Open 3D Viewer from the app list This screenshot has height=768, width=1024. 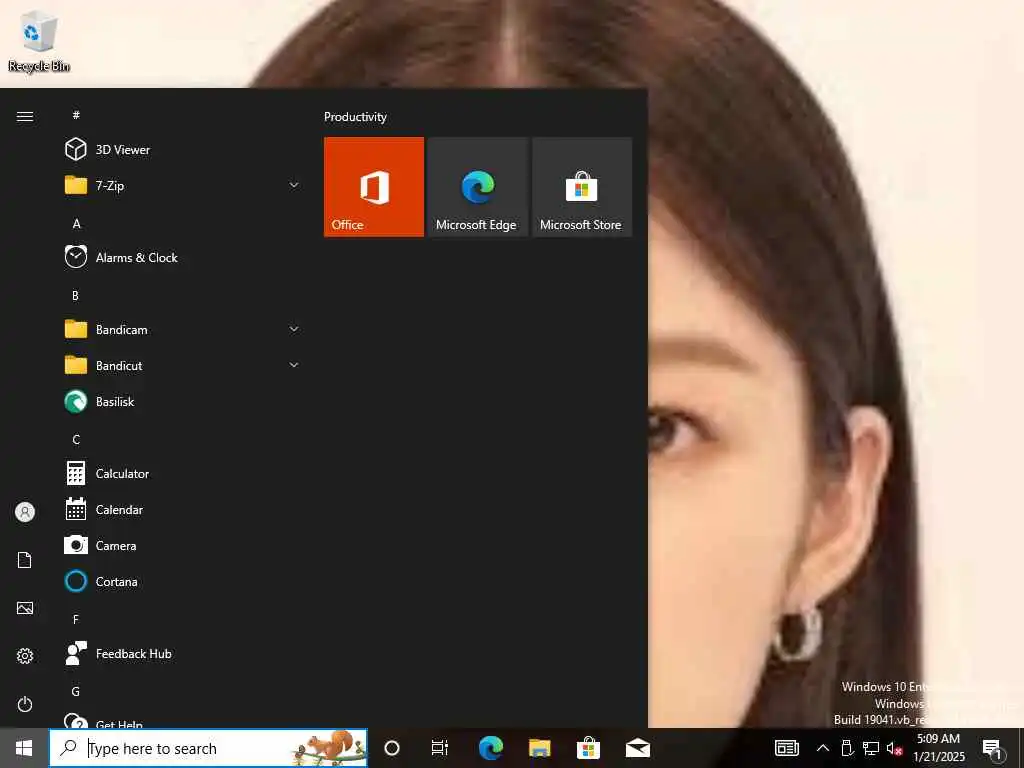click(183, 150)
